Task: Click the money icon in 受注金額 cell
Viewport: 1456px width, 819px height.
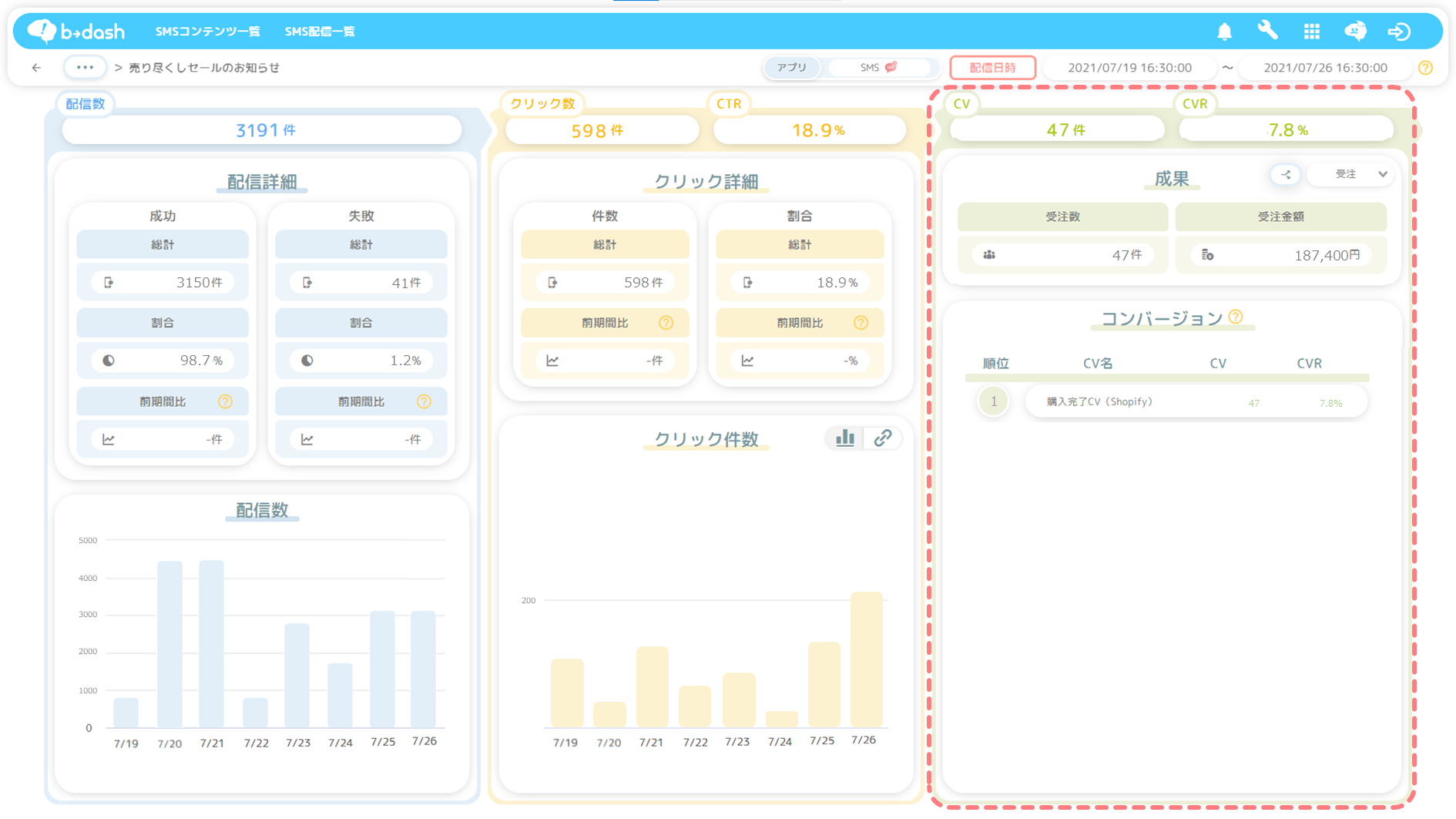Action: click(x=1208, y=255)
